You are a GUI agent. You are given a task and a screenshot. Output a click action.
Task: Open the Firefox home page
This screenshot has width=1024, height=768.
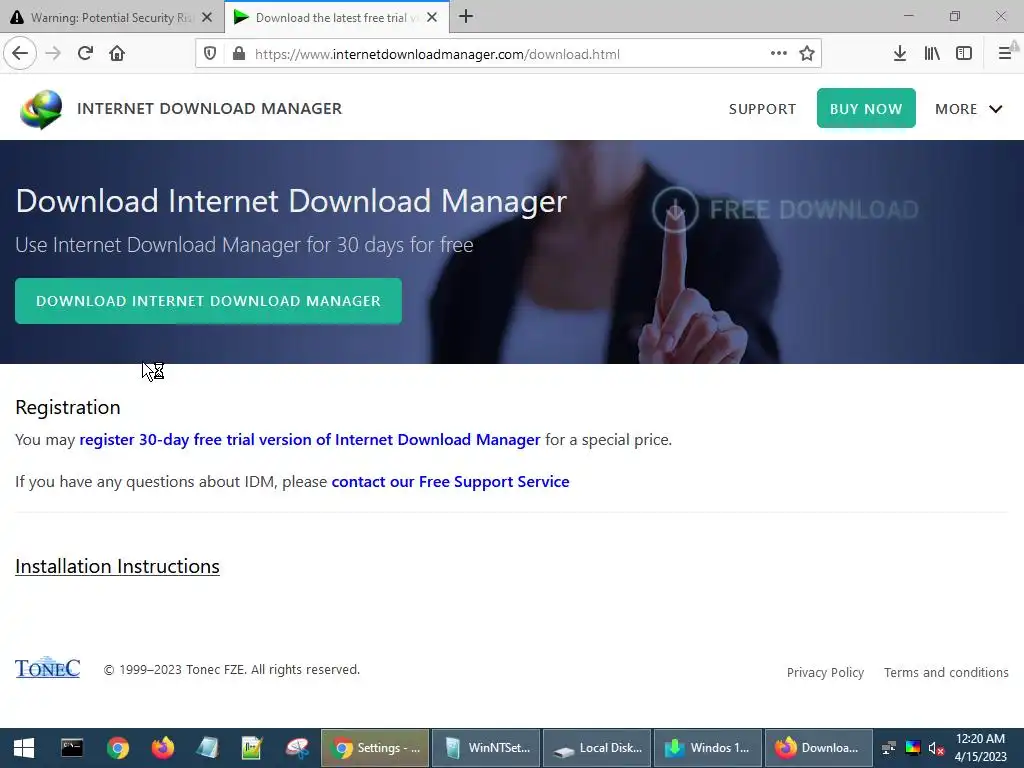pos(117,54)
